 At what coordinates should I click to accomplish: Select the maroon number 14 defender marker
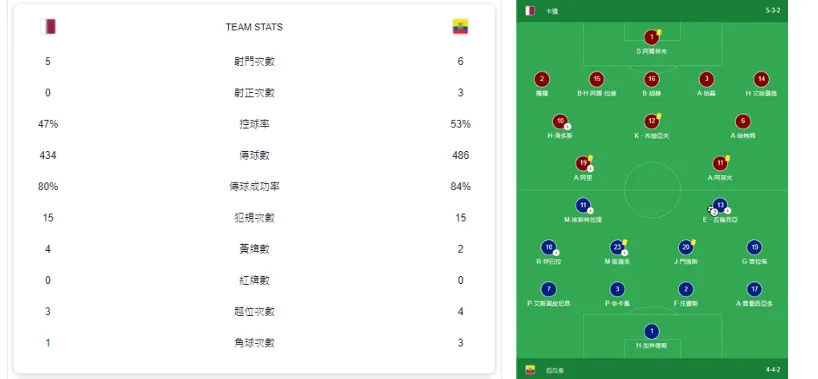click(761, 79)
